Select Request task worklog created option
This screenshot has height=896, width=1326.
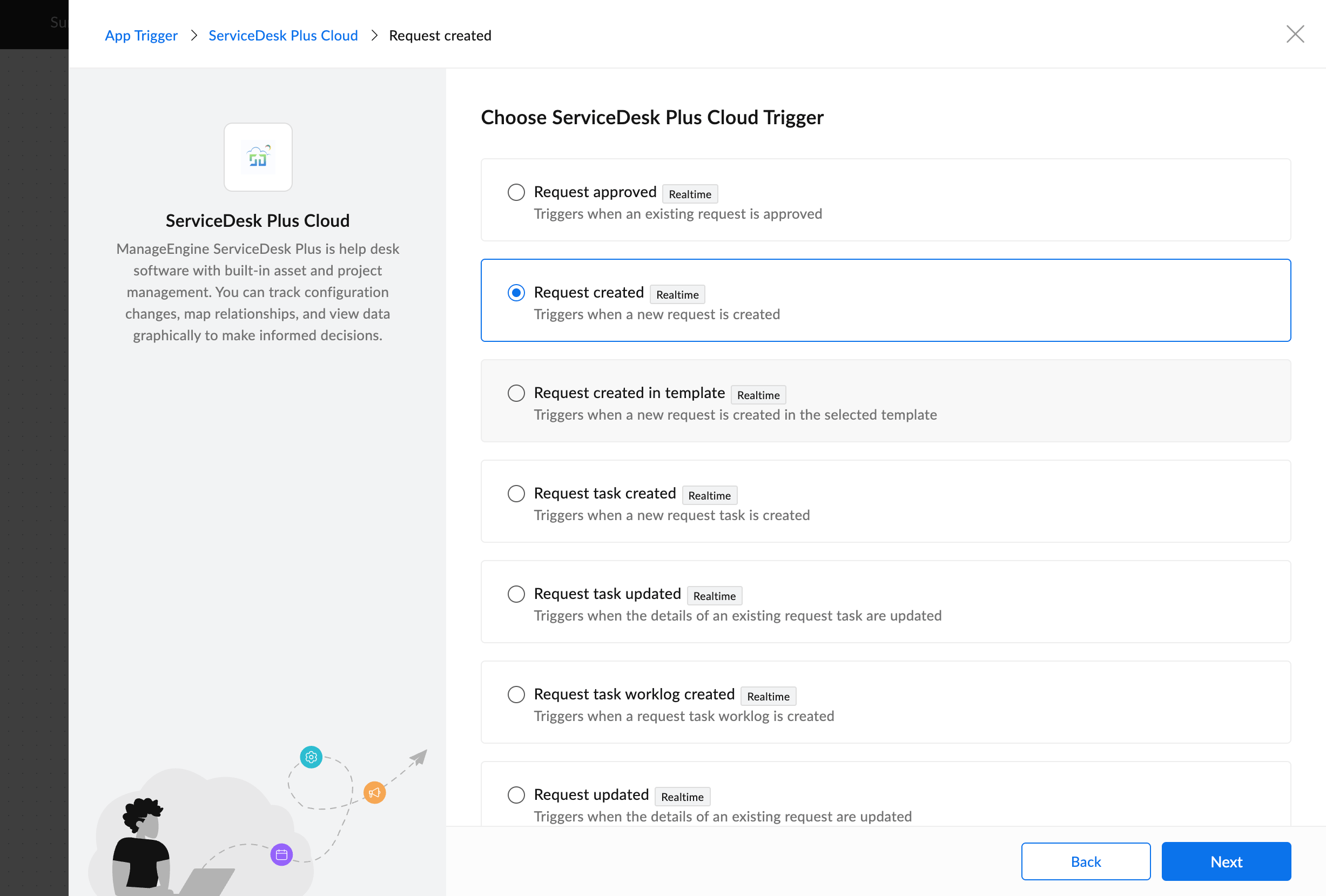click(516, 695)
